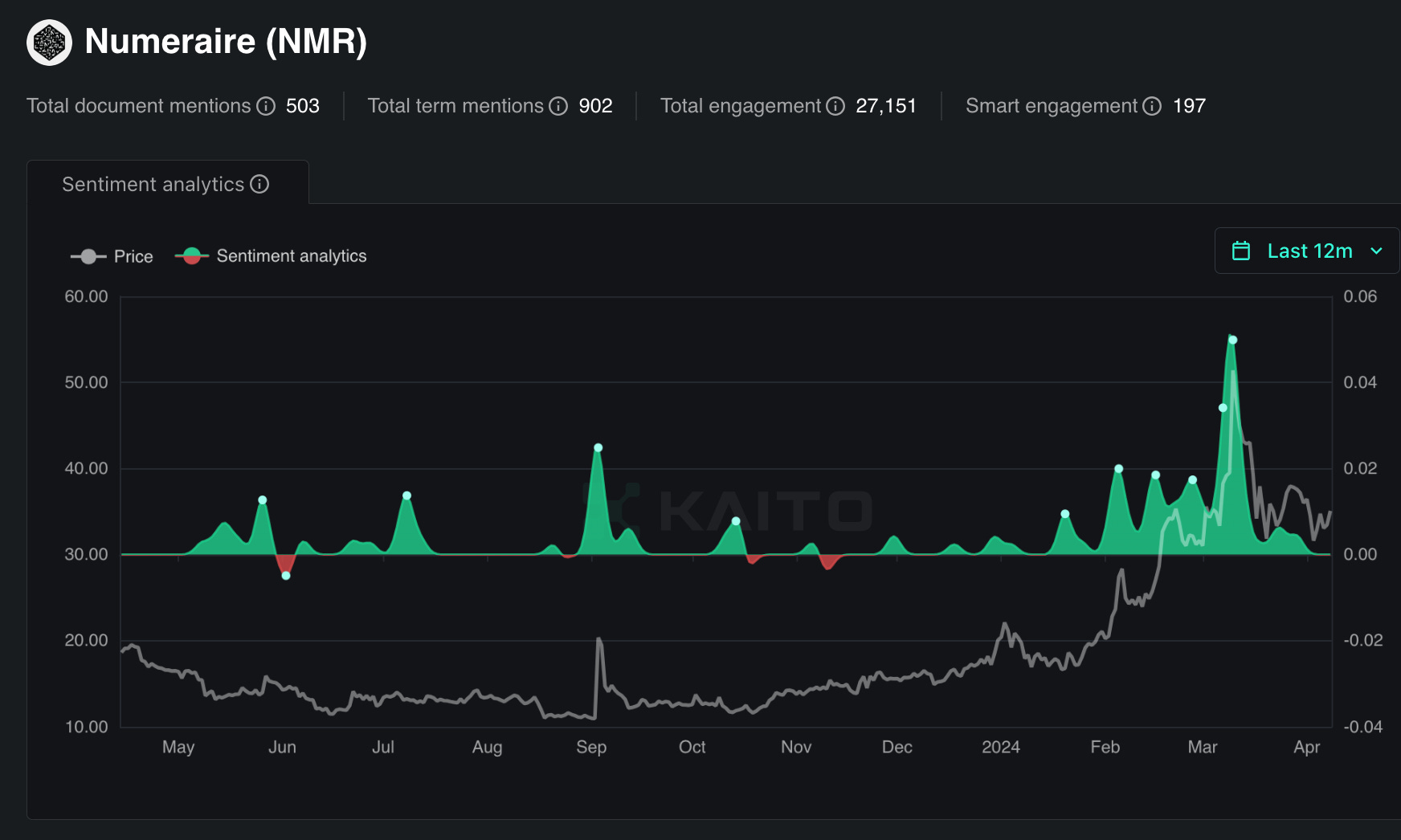Open info tooltip for Total document mentions
The image size is (1401, 840).
point(266,106)
